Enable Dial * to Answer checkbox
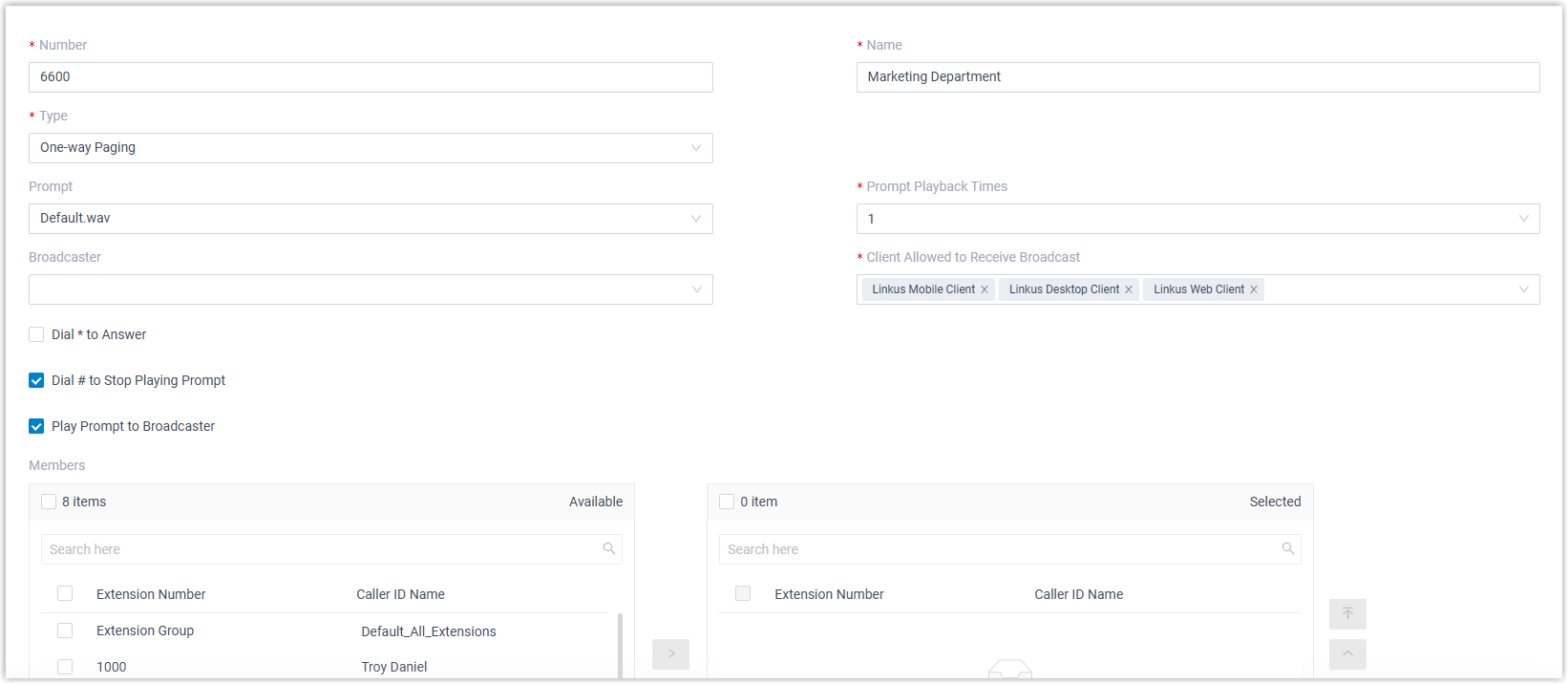 point(36,334)
